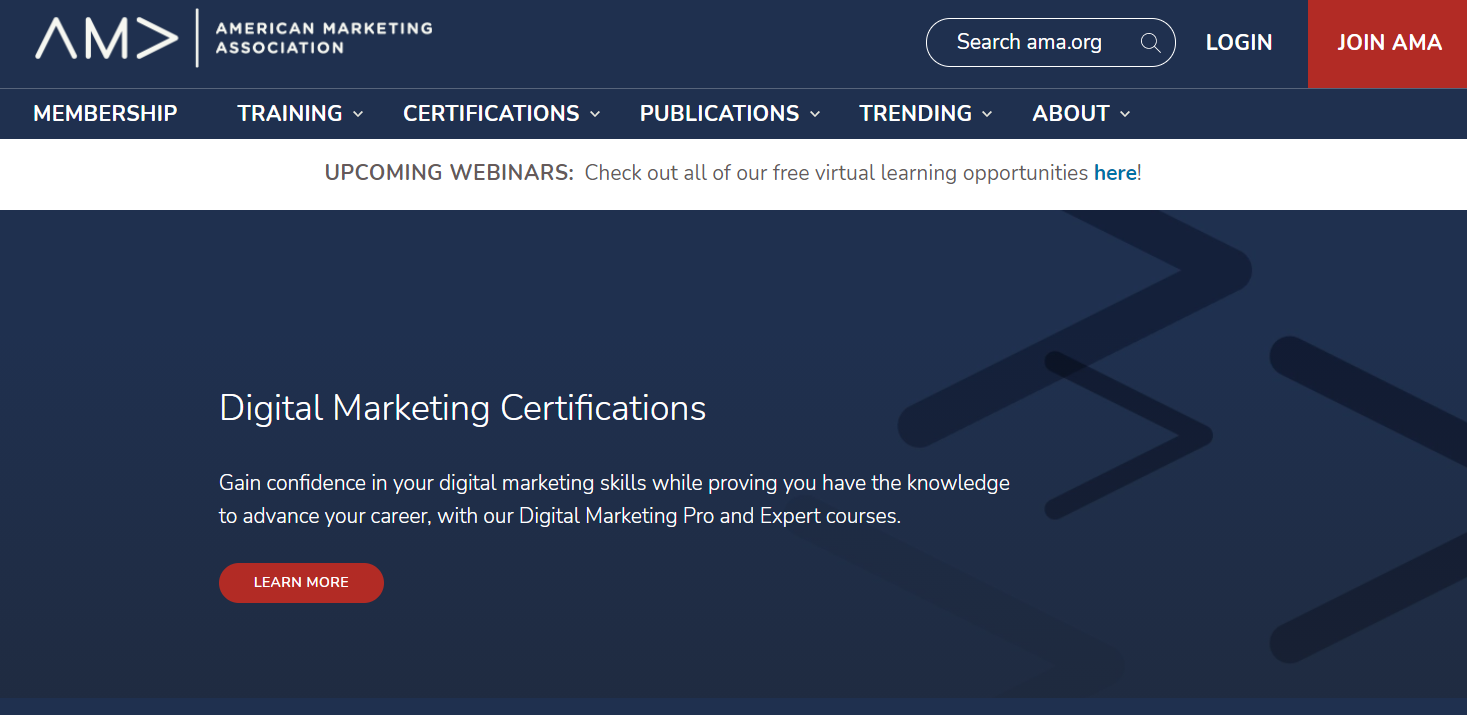Expand the CERTIFICATIONS dropdown chevron
This screenshot has width=1467, height=715.
click(x=595, y=114)
